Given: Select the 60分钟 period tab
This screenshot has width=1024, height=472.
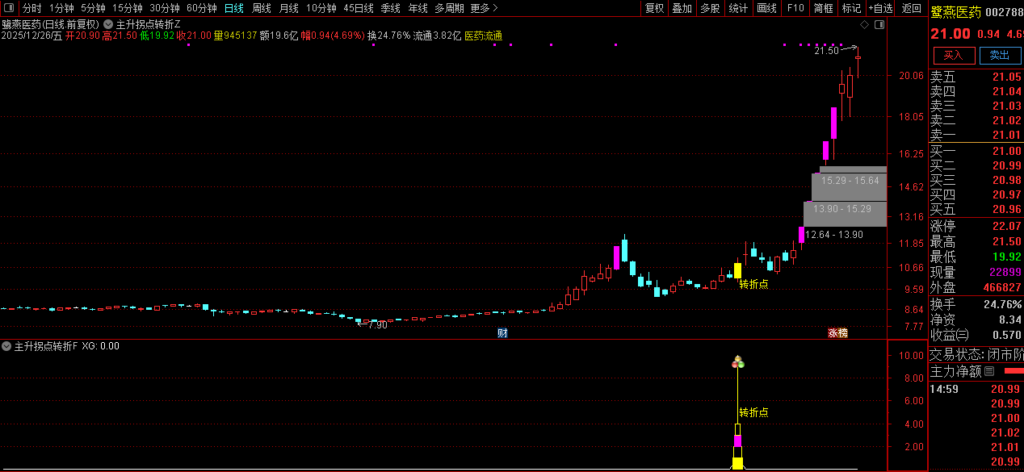Looking at the screenshot, I should (201, 8).
